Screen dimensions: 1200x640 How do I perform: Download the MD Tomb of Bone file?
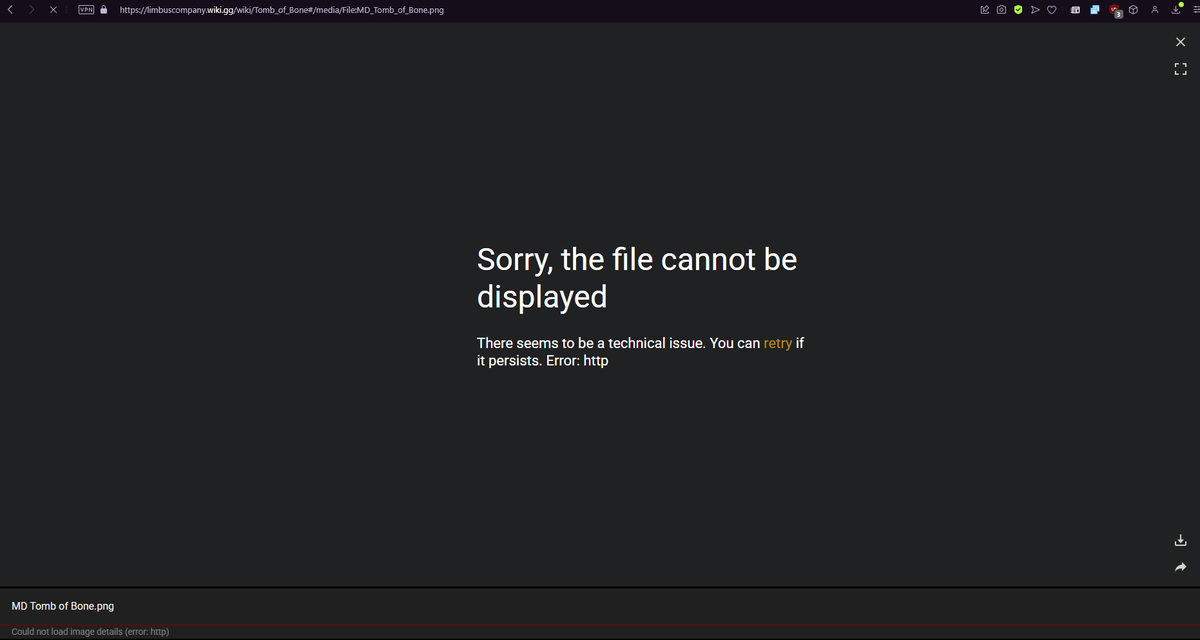[1180, 541]
